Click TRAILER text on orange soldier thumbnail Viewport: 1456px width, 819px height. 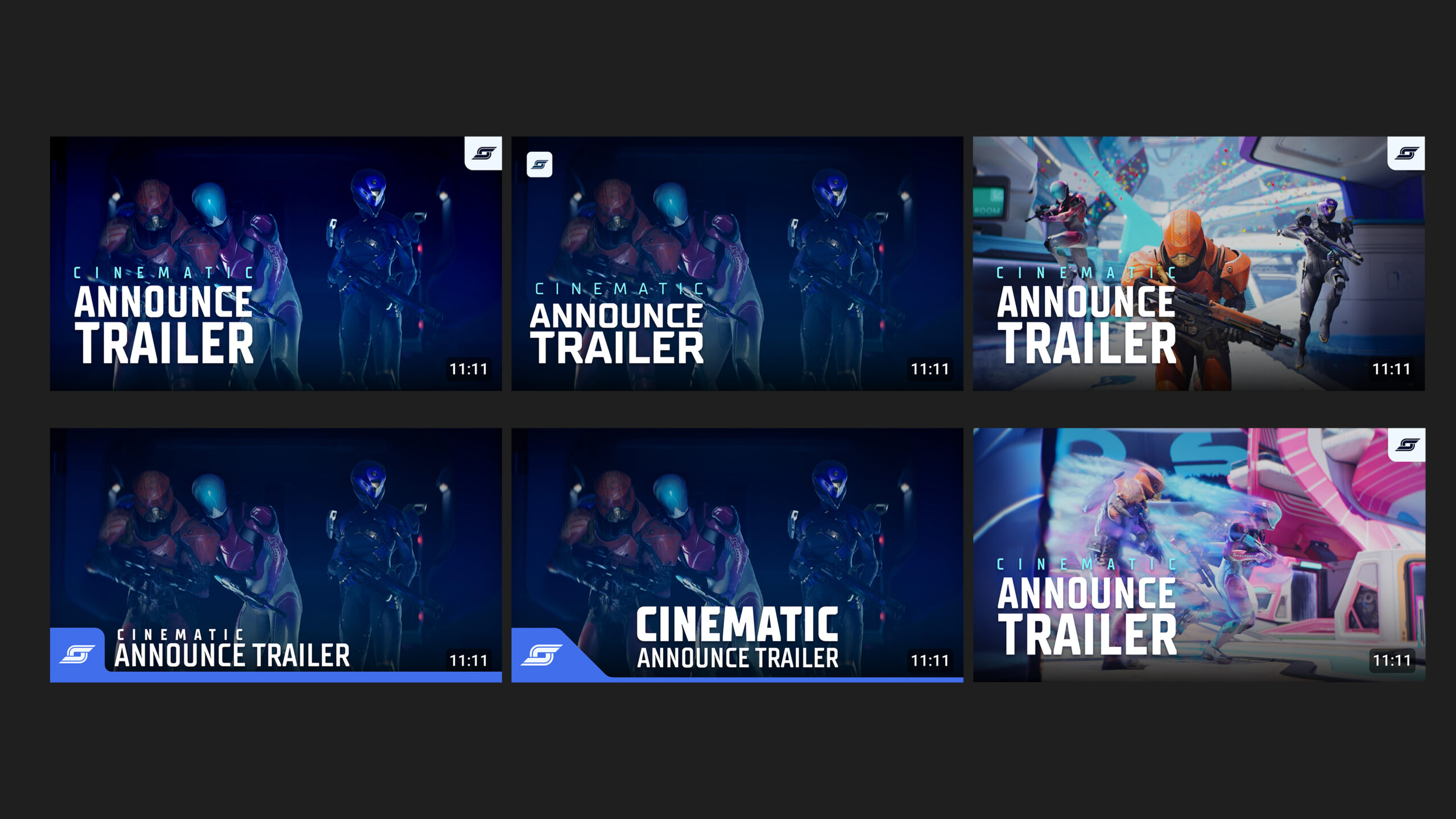coord(1086,344)
